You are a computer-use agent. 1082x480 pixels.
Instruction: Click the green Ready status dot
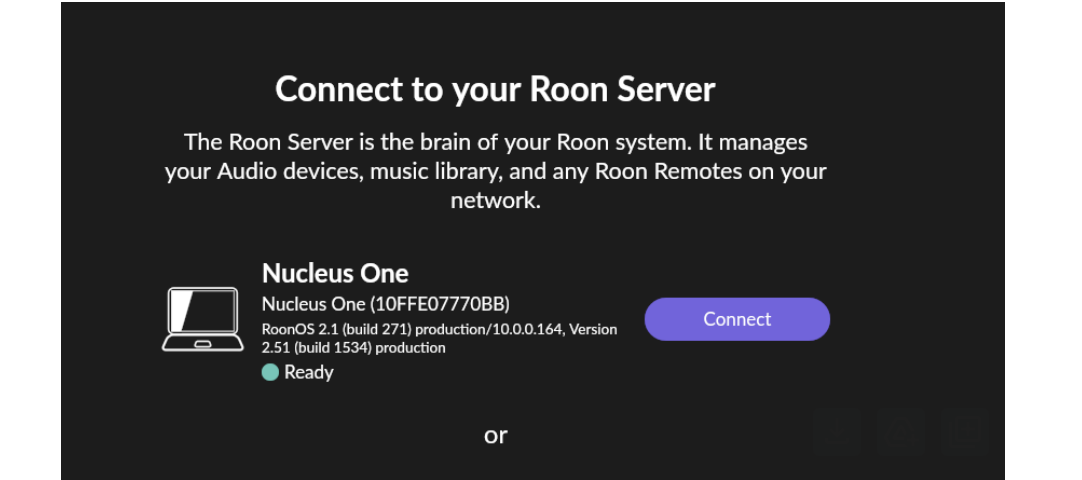pos(270,372)
